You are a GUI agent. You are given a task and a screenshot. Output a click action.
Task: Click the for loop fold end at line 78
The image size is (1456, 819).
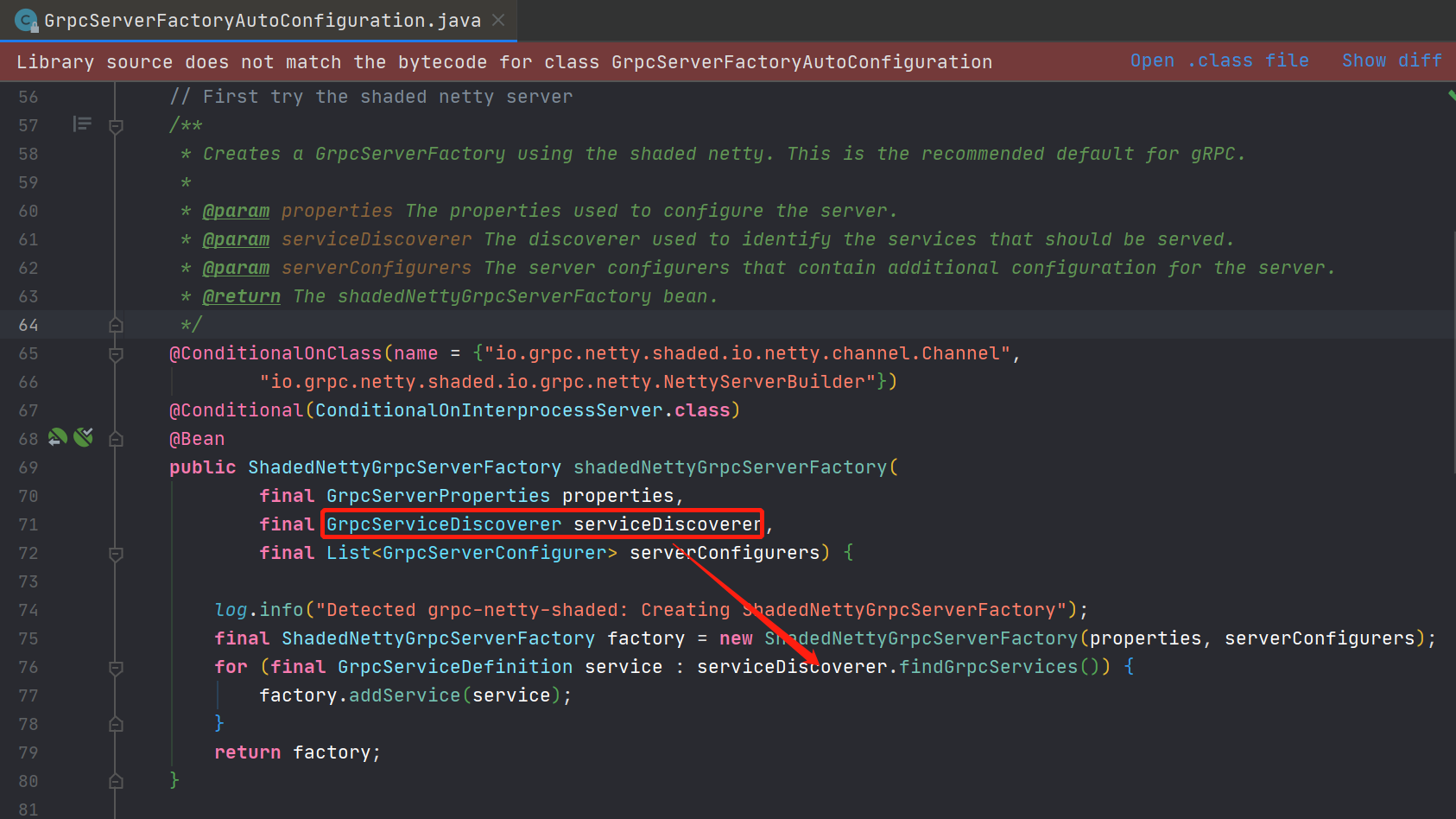116,724
